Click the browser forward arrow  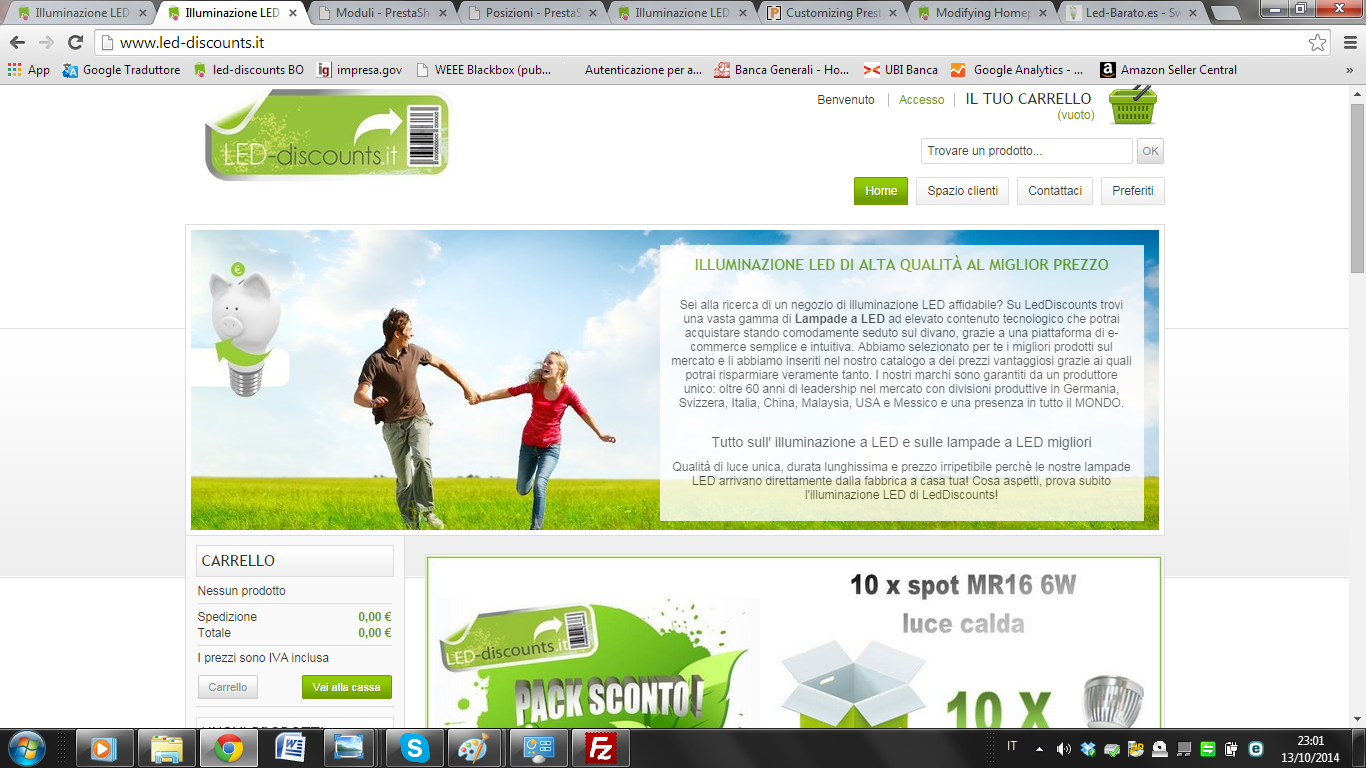[46, 43]
